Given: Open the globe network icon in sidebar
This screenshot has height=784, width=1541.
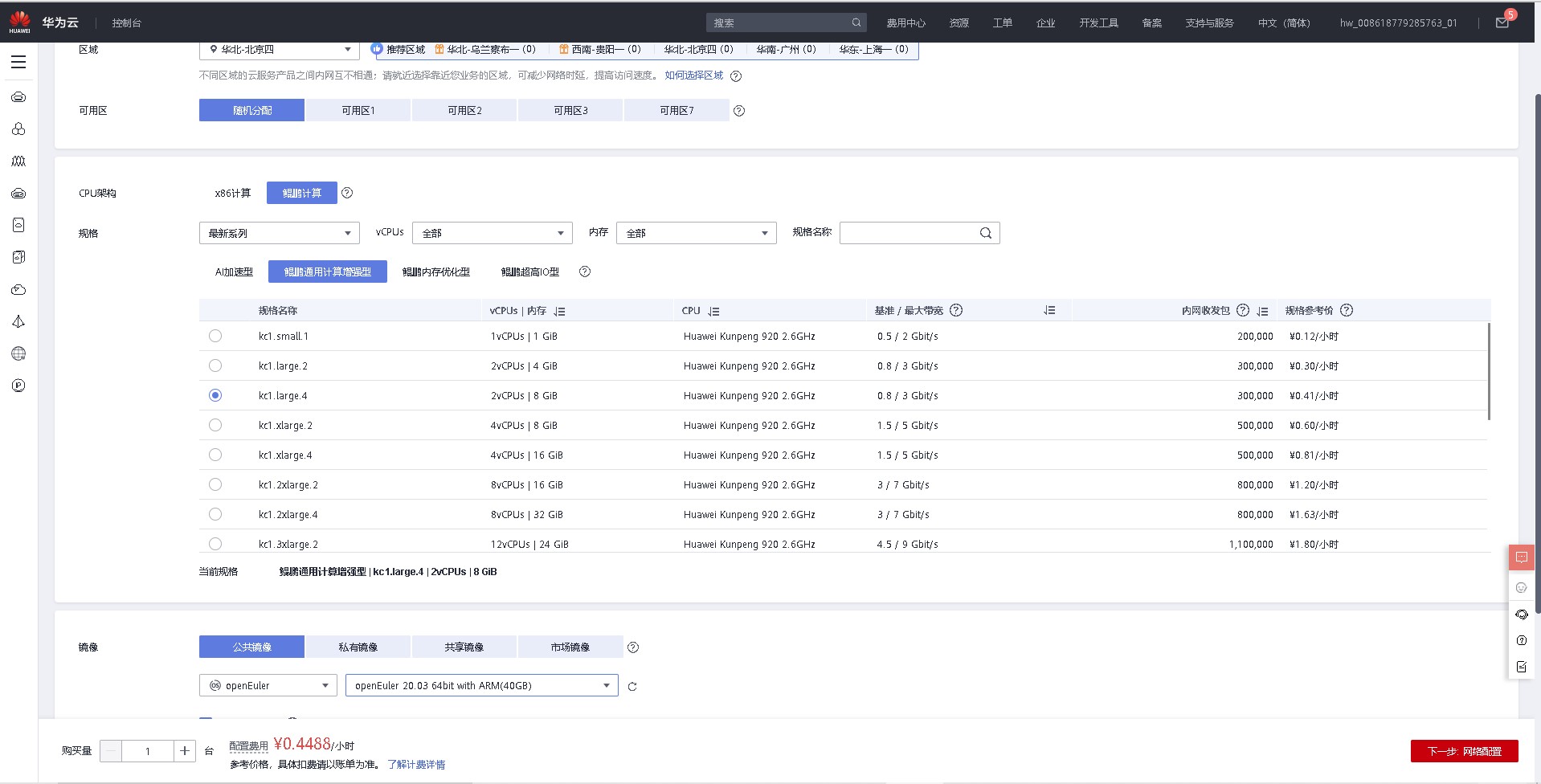Looking at the screenshot, I should click(18, 353).
